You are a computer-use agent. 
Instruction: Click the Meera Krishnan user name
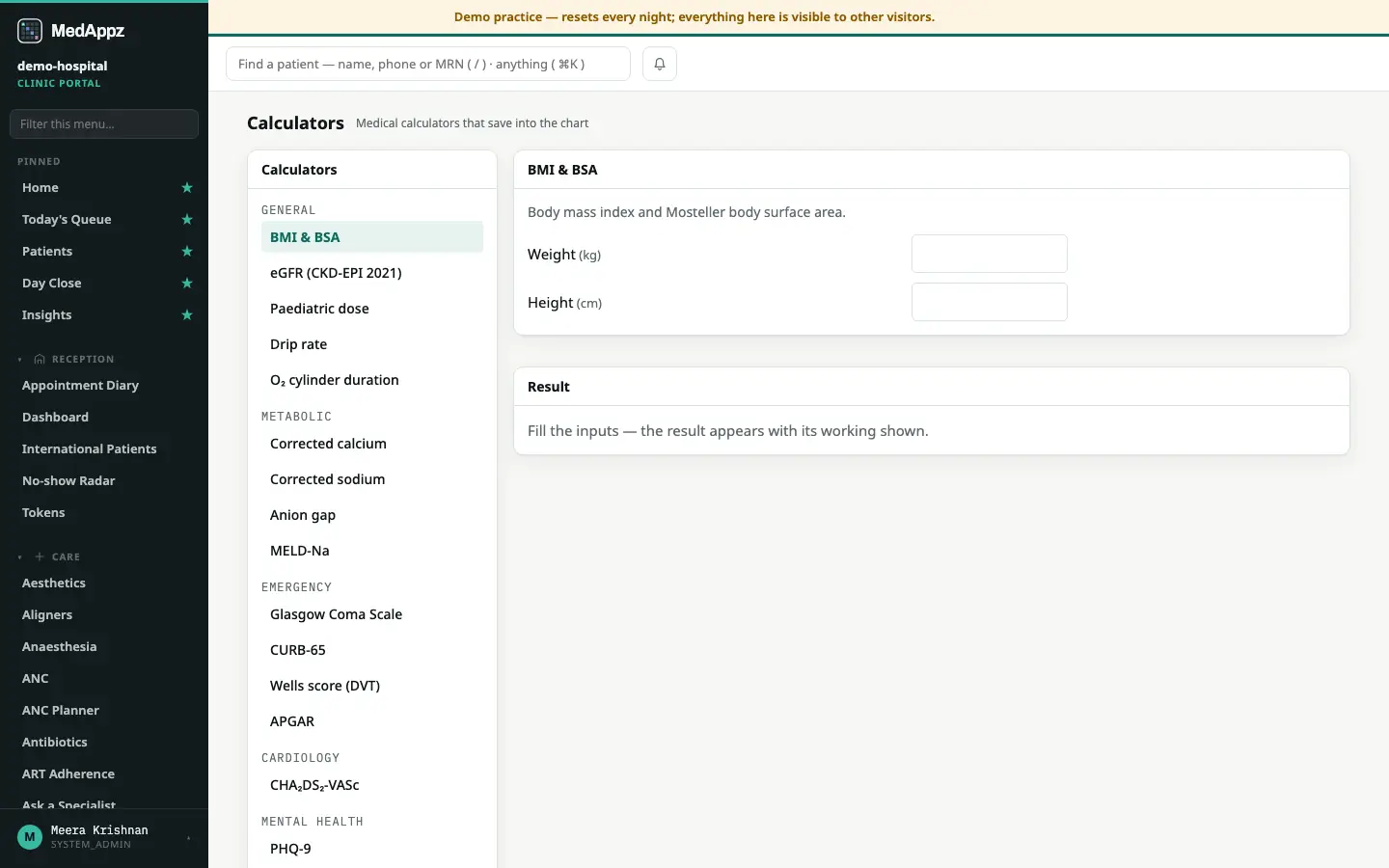(99, 830)
